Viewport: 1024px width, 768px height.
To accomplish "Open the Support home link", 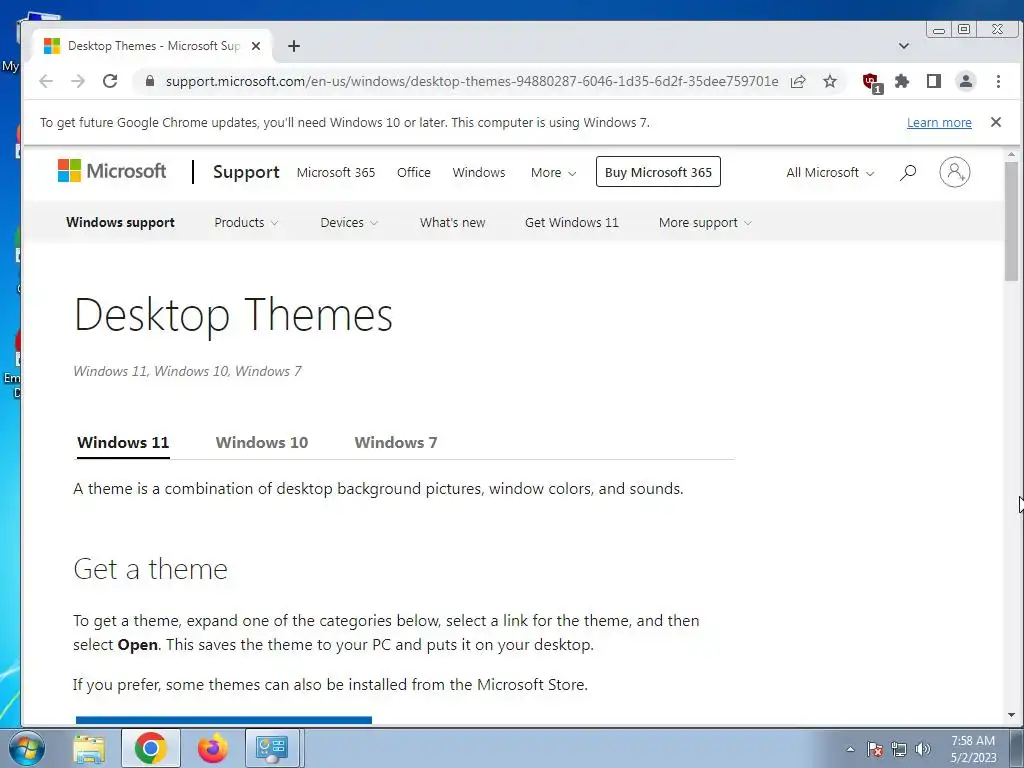I will (x=246, y=172).
